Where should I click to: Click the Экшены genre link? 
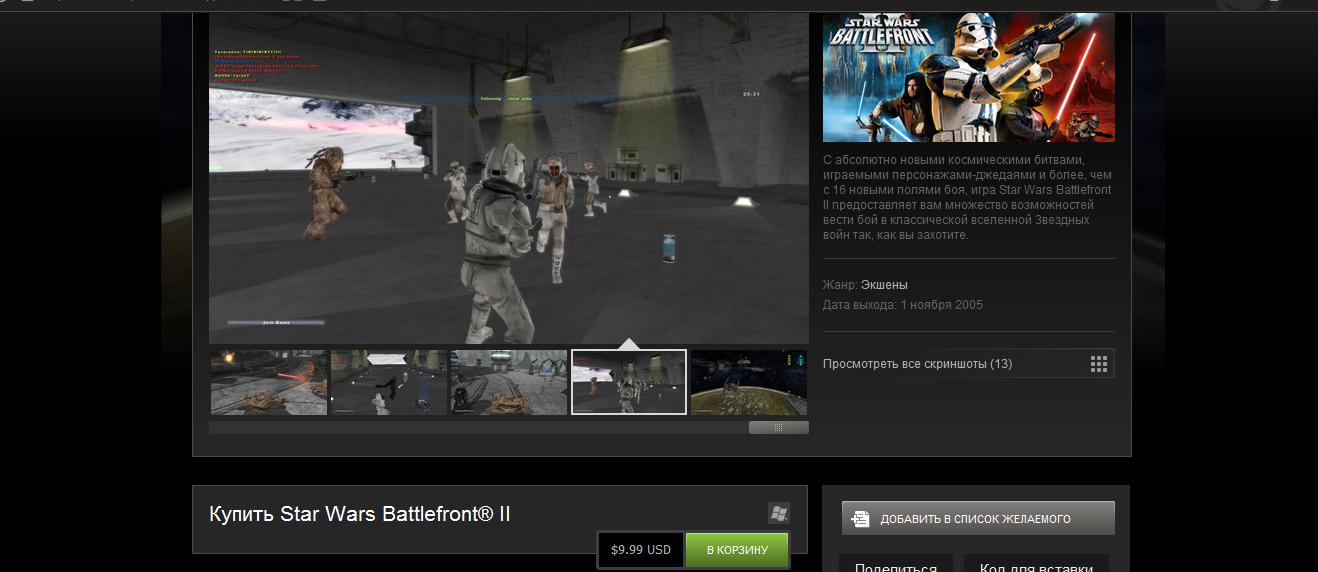(x=884, y=285)
